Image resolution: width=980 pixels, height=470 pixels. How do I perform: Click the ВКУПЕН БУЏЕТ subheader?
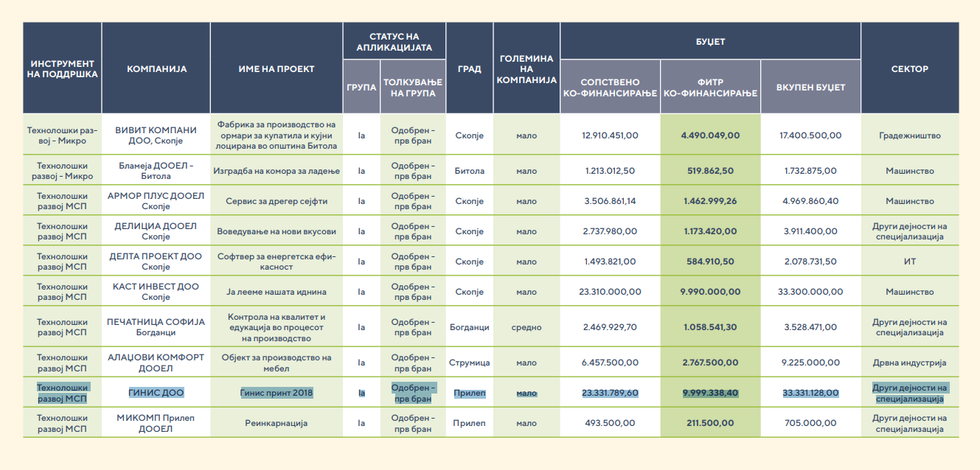[x=810, y=87]
